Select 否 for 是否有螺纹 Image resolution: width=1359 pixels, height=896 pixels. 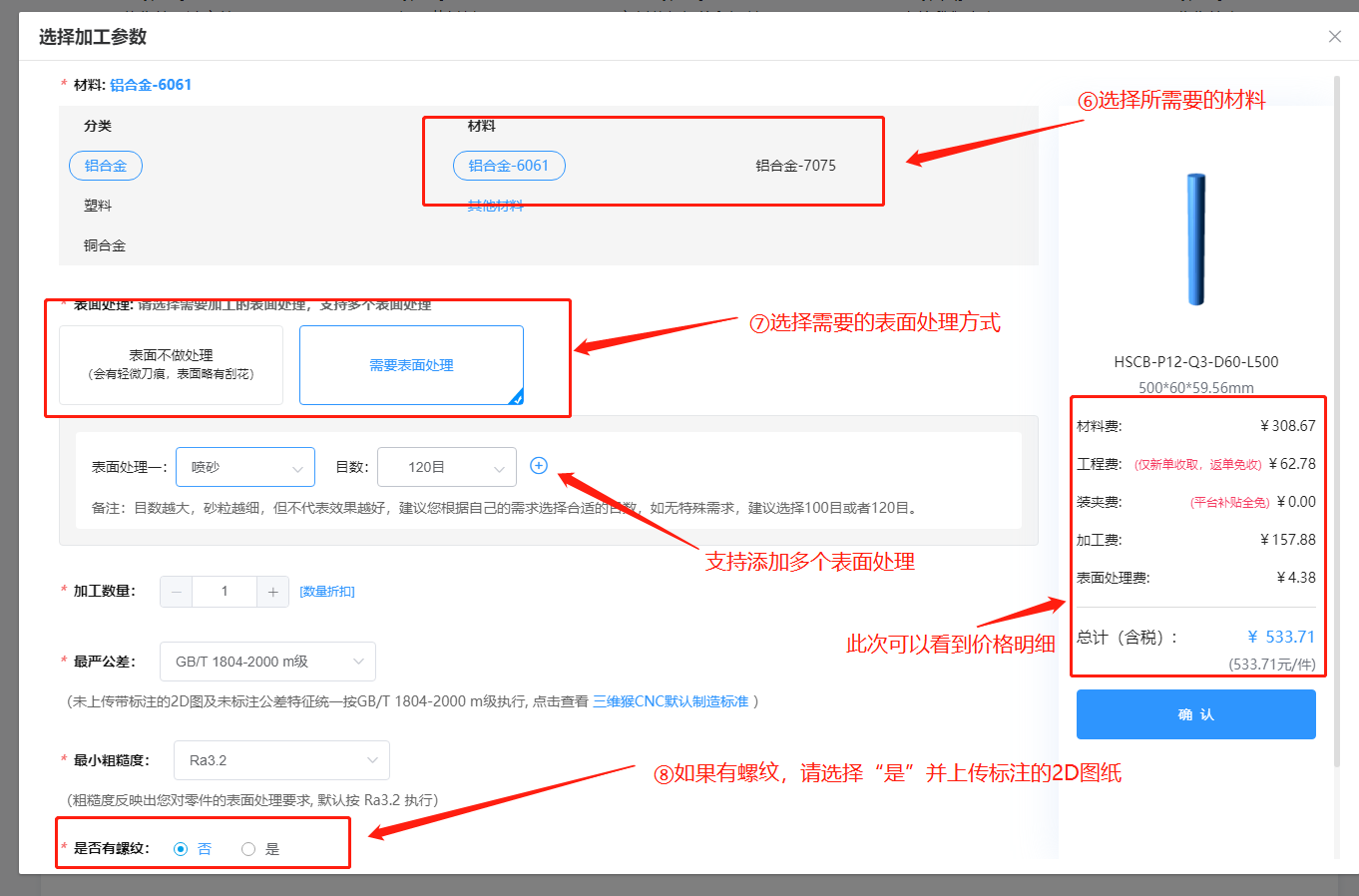click(x=181, y=849)
